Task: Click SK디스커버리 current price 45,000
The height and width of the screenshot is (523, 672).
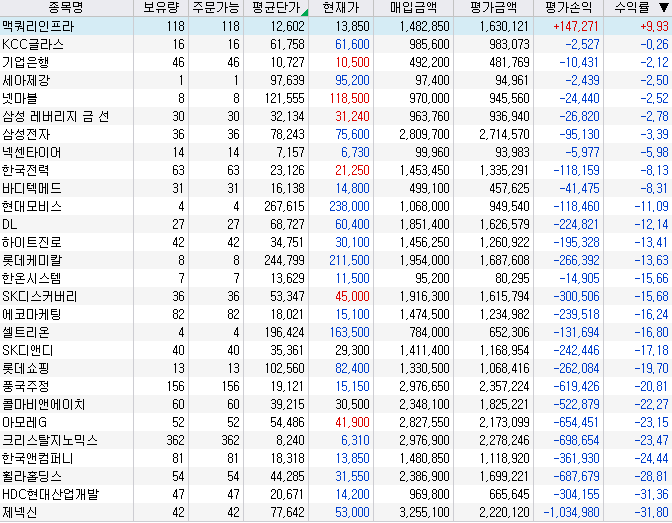Action: pos(352,296)
